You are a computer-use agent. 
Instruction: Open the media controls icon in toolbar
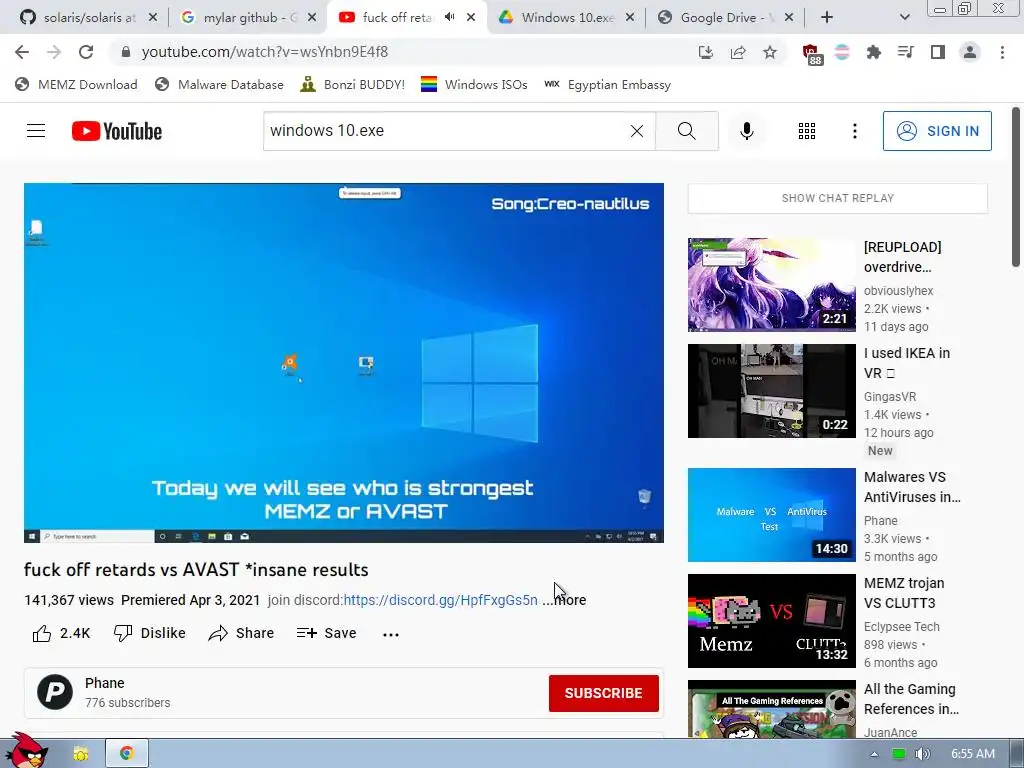coord(906,52)
